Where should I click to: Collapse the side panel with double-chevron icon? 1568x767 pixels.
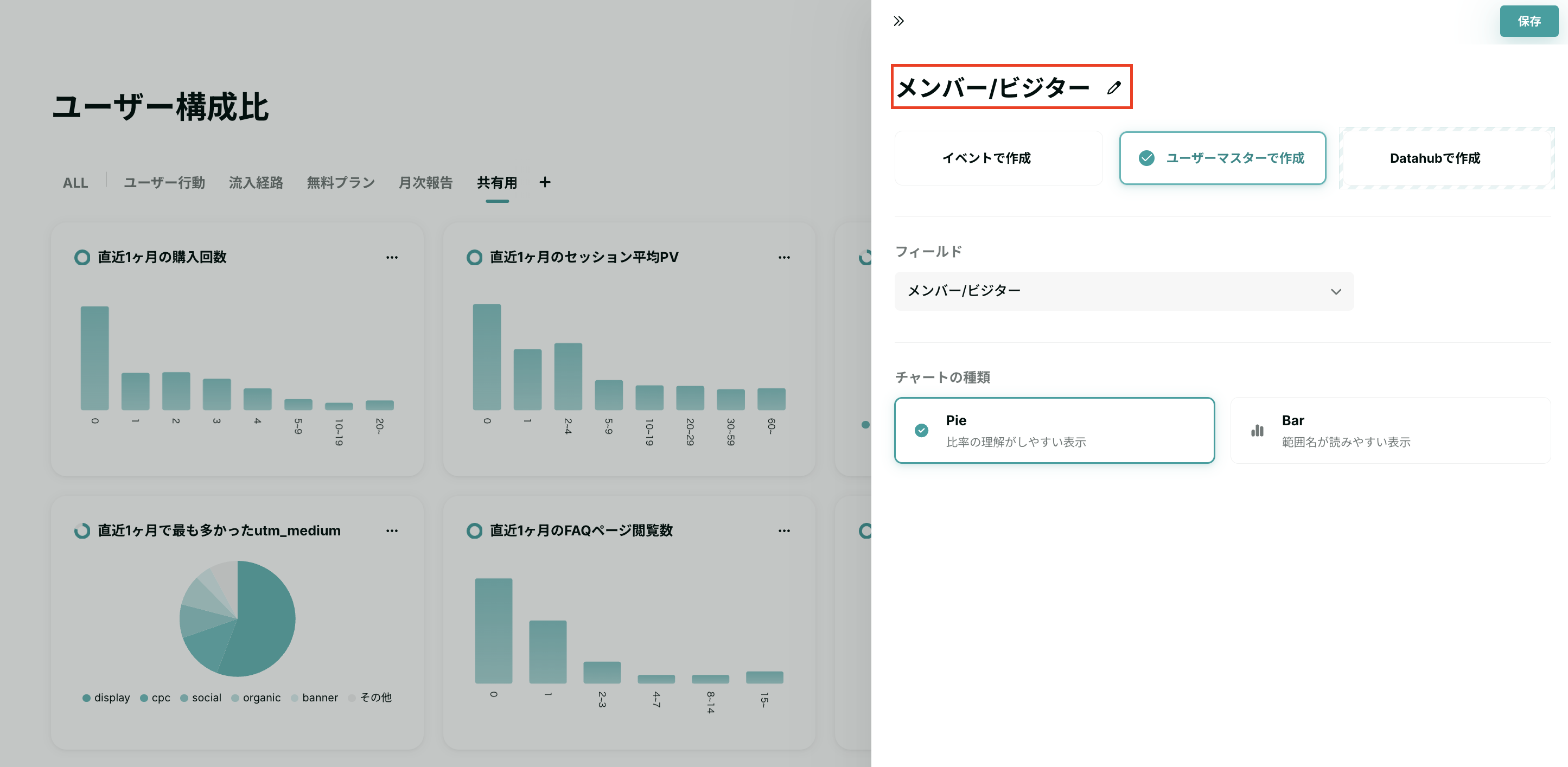(x=898, y=21)
